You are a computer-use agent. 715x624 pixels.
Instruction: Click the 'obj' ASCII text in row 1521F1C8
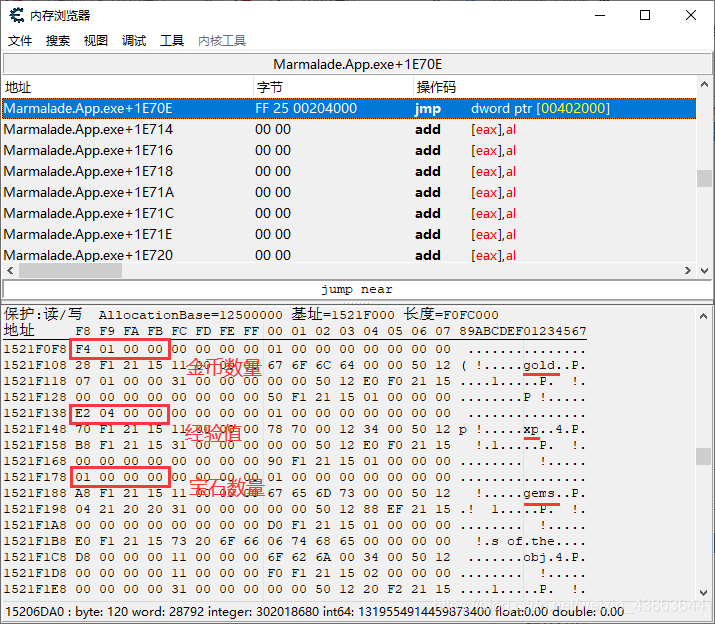535,557
